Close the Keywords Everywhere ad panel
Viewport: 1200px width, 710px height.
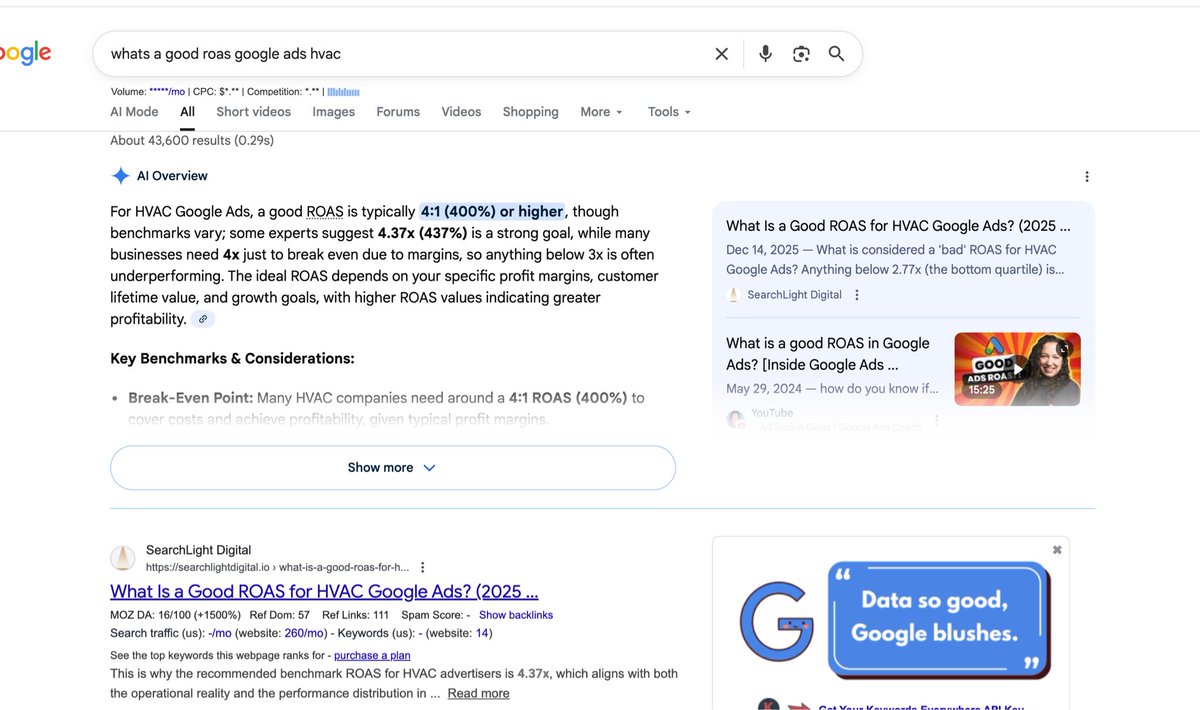point(1057,550)
